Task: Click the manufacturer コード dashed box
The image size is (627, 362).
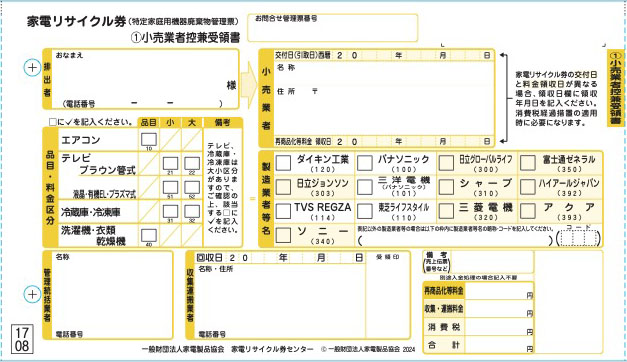Action: click(579, 239)
